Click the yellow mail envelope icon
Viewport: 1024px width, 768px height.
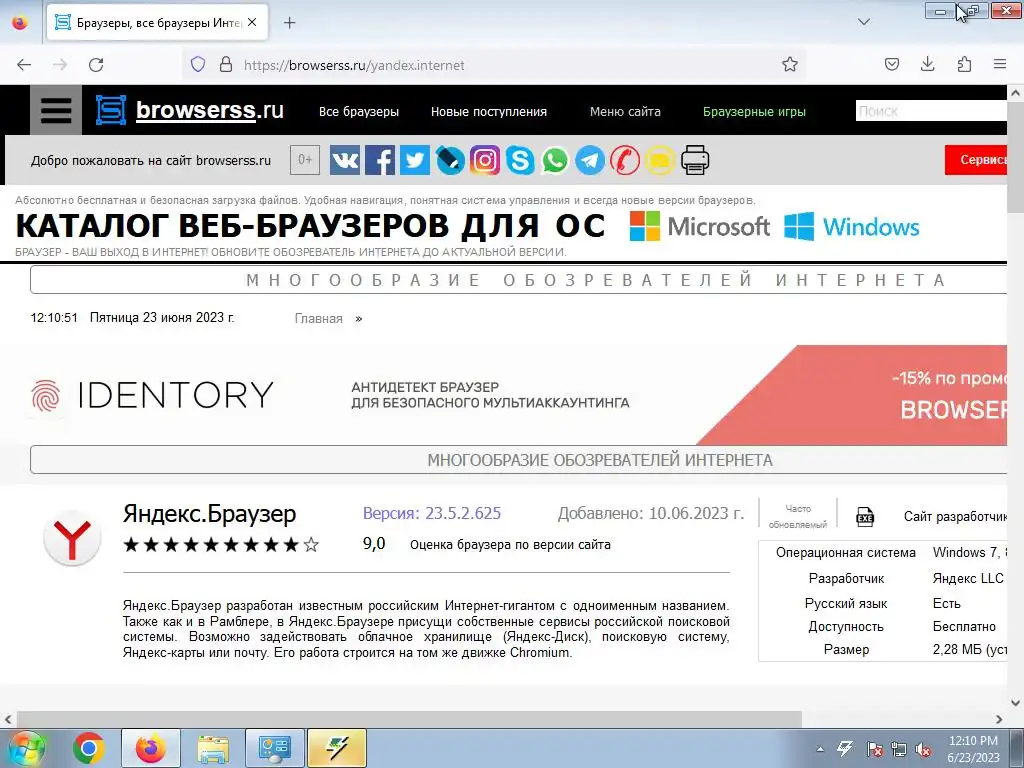point(660,161)
